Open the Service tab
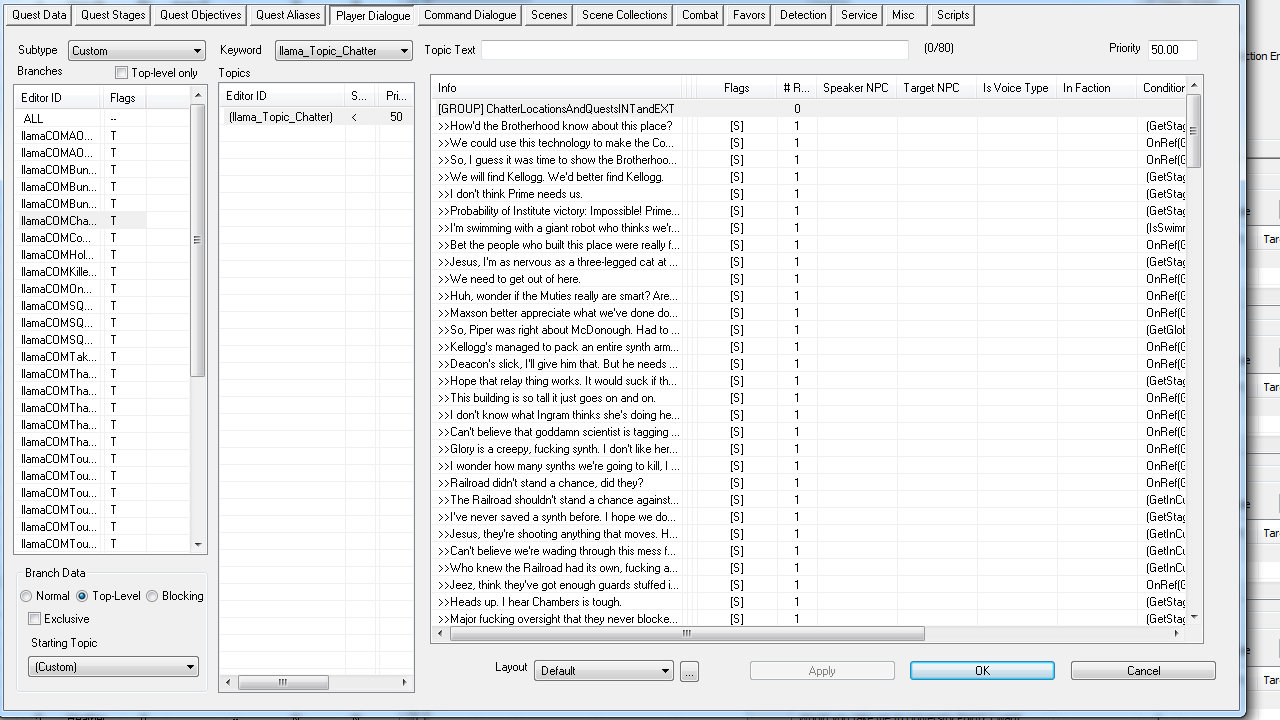Screen dimensions: 1280x720 (x=858, y=15)
